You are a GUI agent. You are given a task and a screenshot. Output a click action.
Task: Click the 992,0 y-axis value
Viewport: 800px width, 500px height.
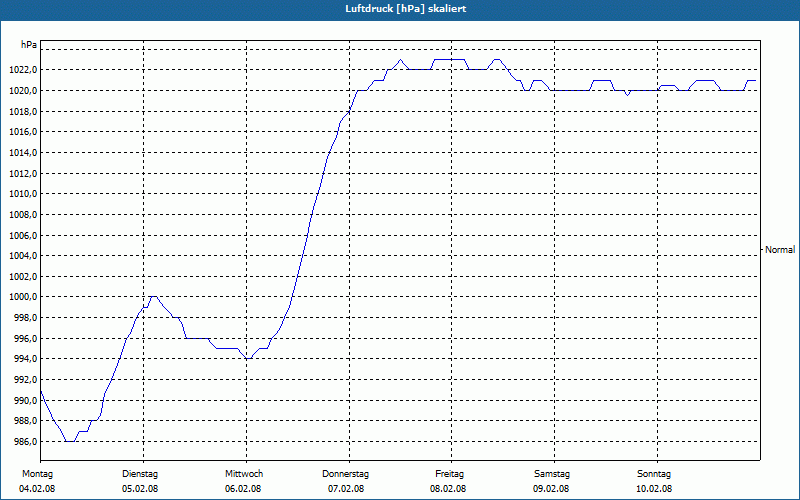coord(25,380)
